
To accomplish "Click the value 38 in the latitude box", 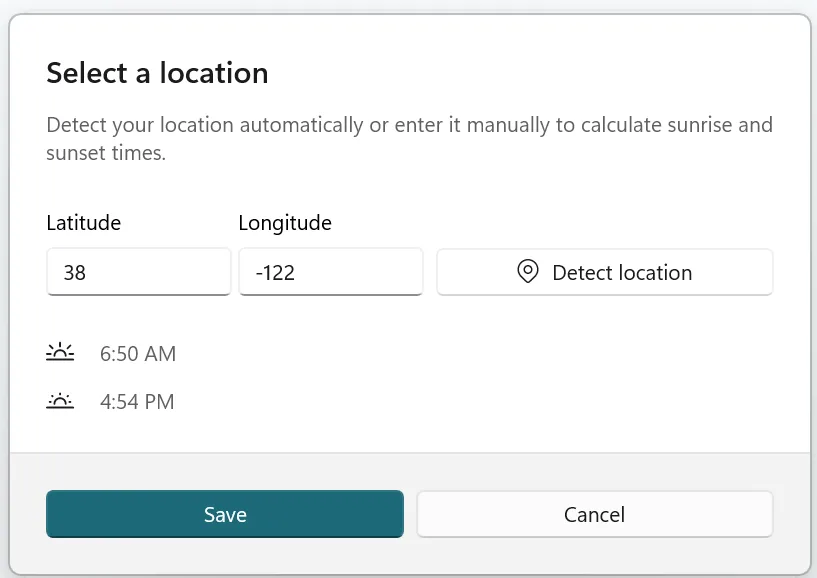I will (x=75, y=271).
